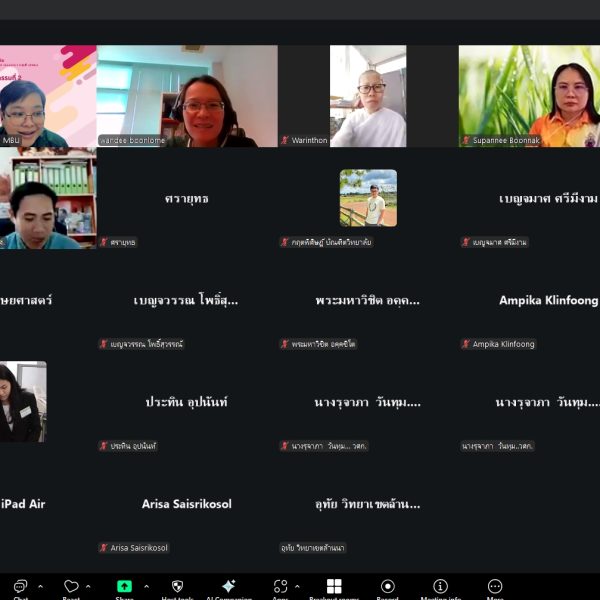Expand the chevron next to Share

[146, 586]
